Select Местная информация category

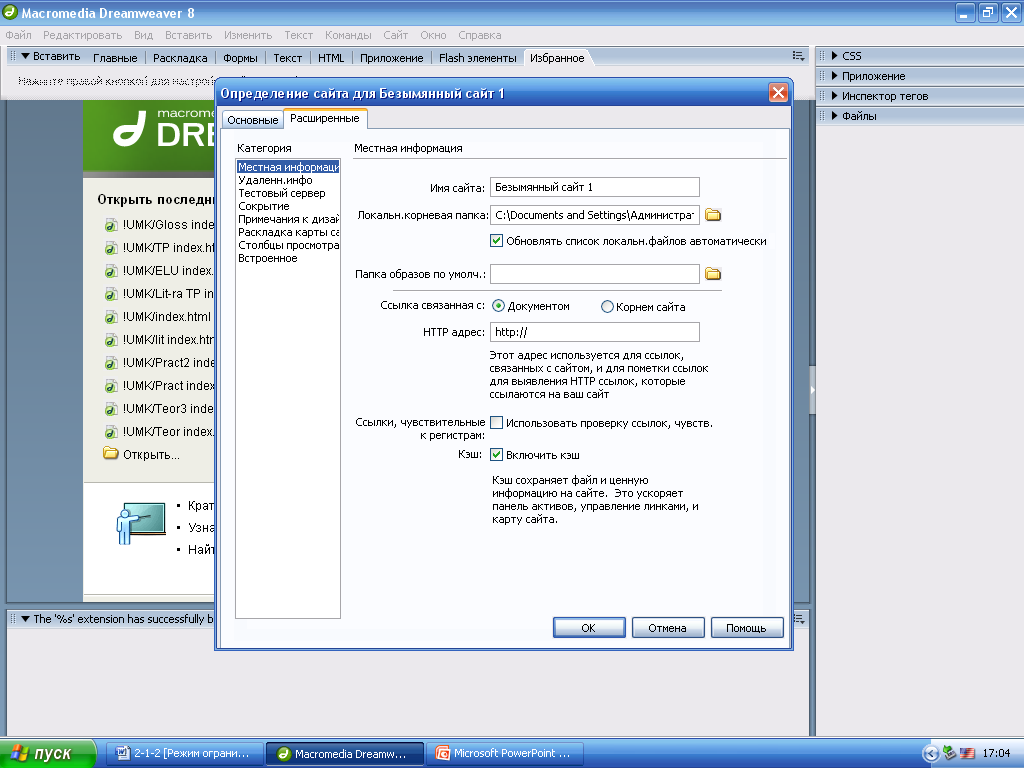(x=288, y=167)
